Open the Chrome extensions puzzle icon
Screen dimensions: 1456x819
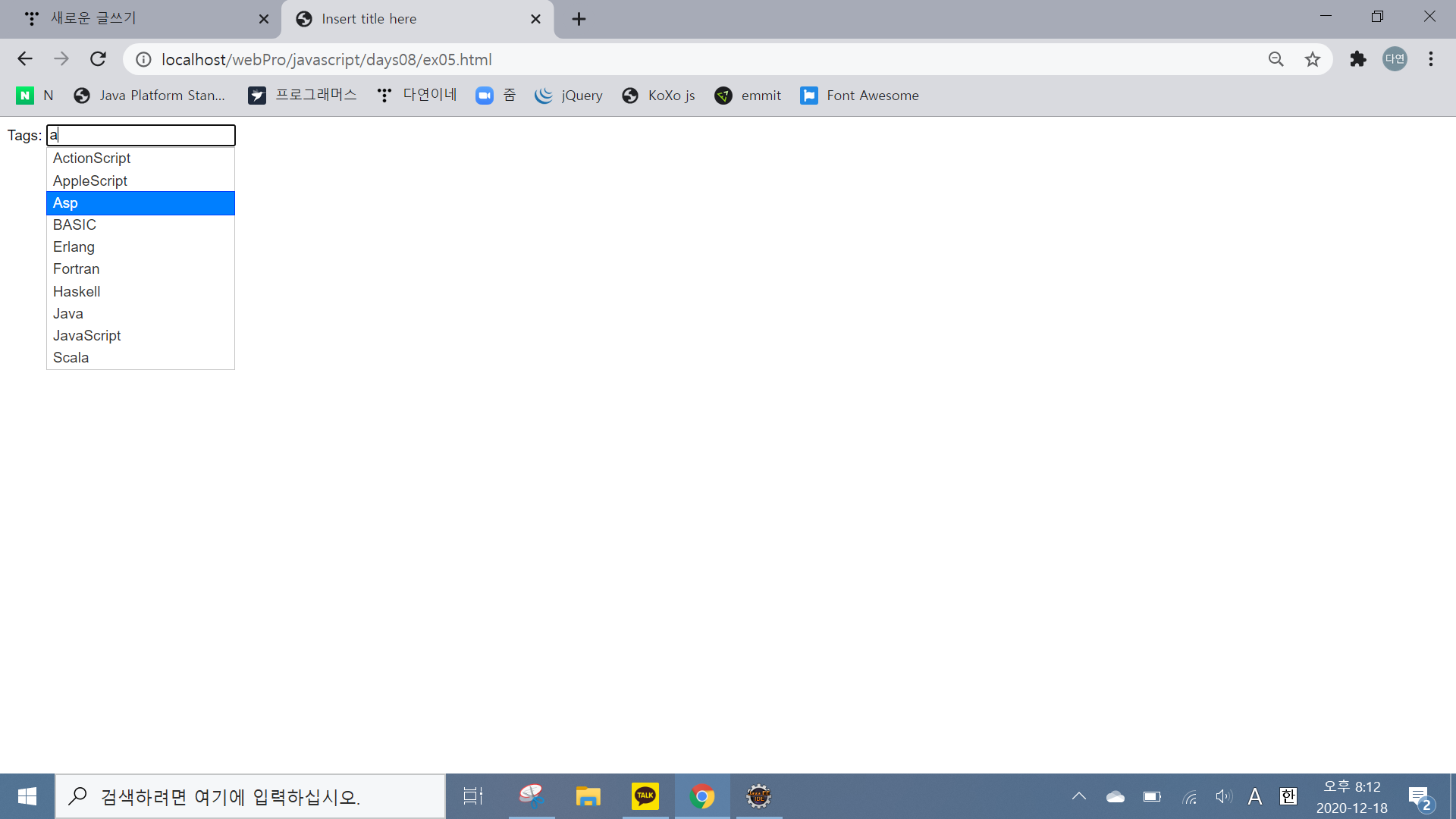1357,59
